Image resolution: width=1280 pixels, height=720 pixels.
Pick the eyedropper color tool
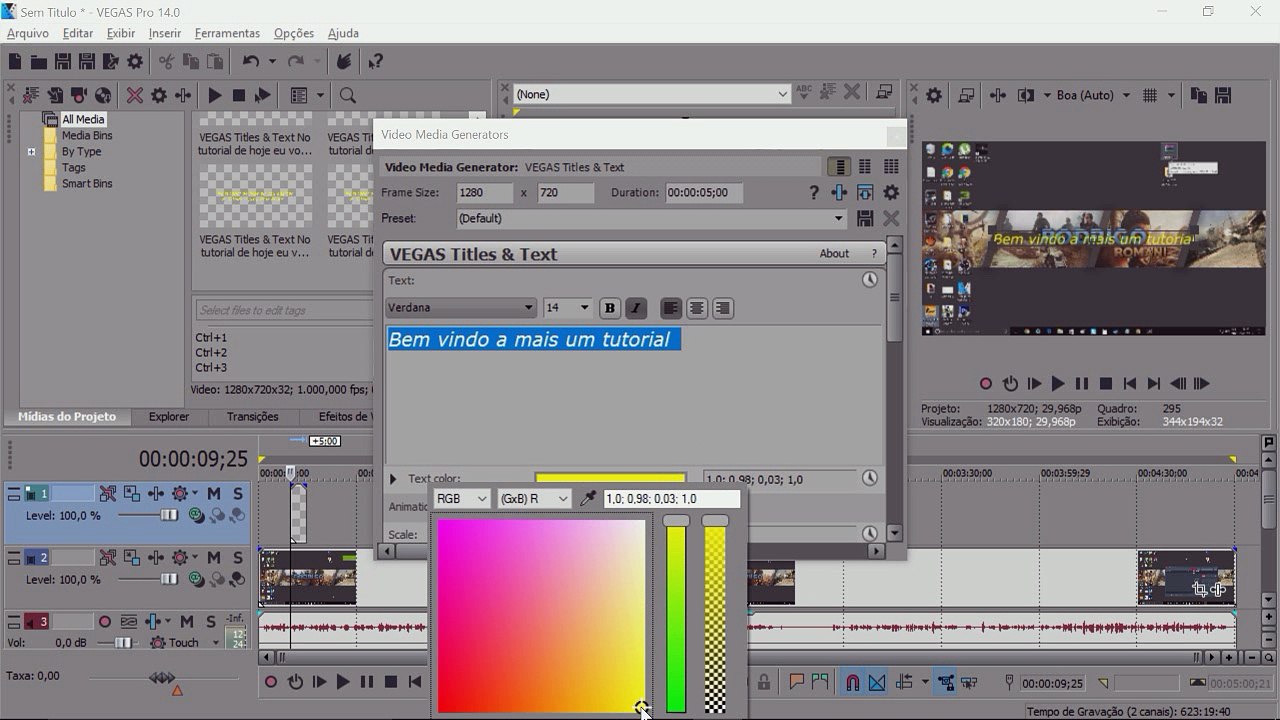588,498
